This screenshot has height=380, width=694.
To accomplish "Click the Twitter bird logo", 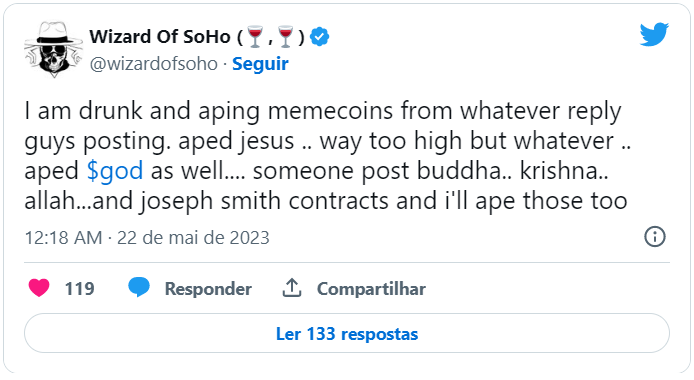I will pos(654,34).
